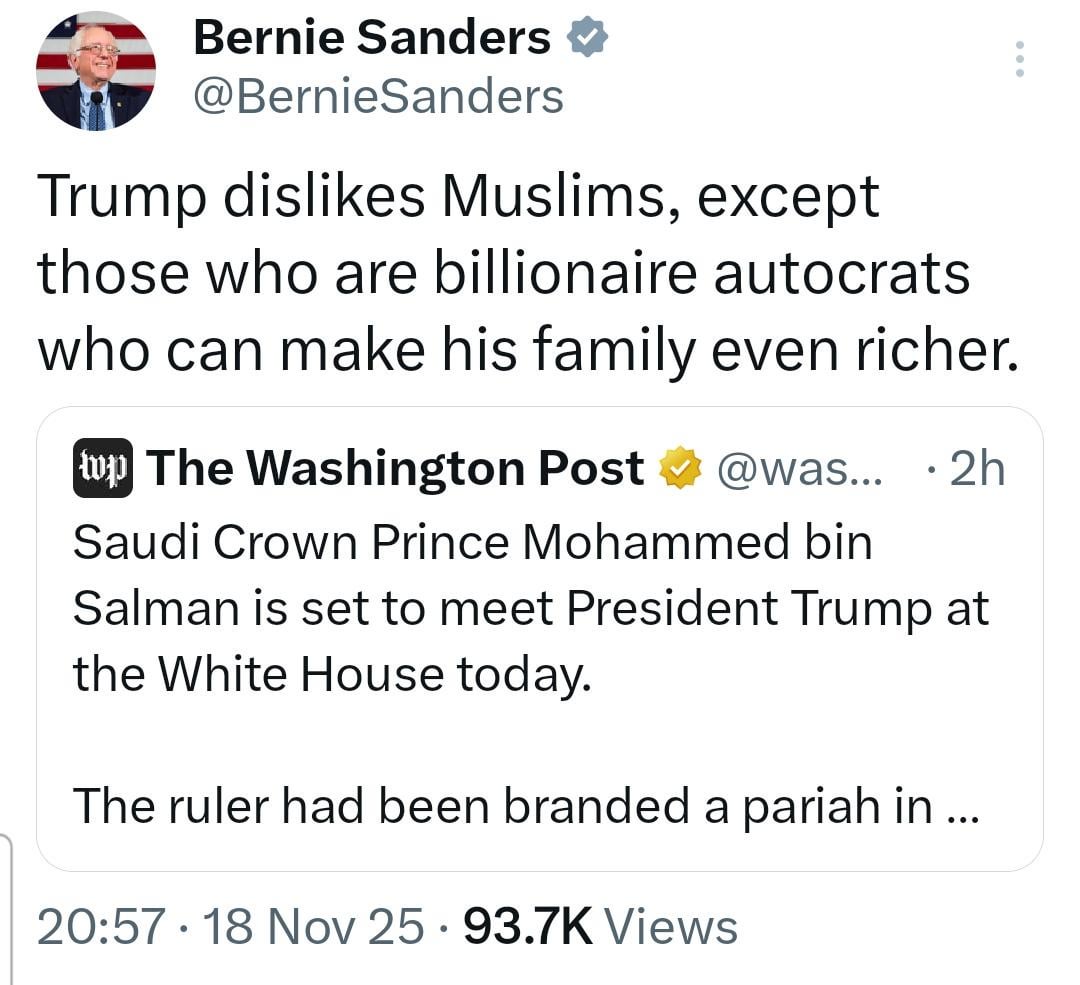Click the word "Views" below the post
The height and width of the screenshot is (985, 1080).
(x=672, y=926)
